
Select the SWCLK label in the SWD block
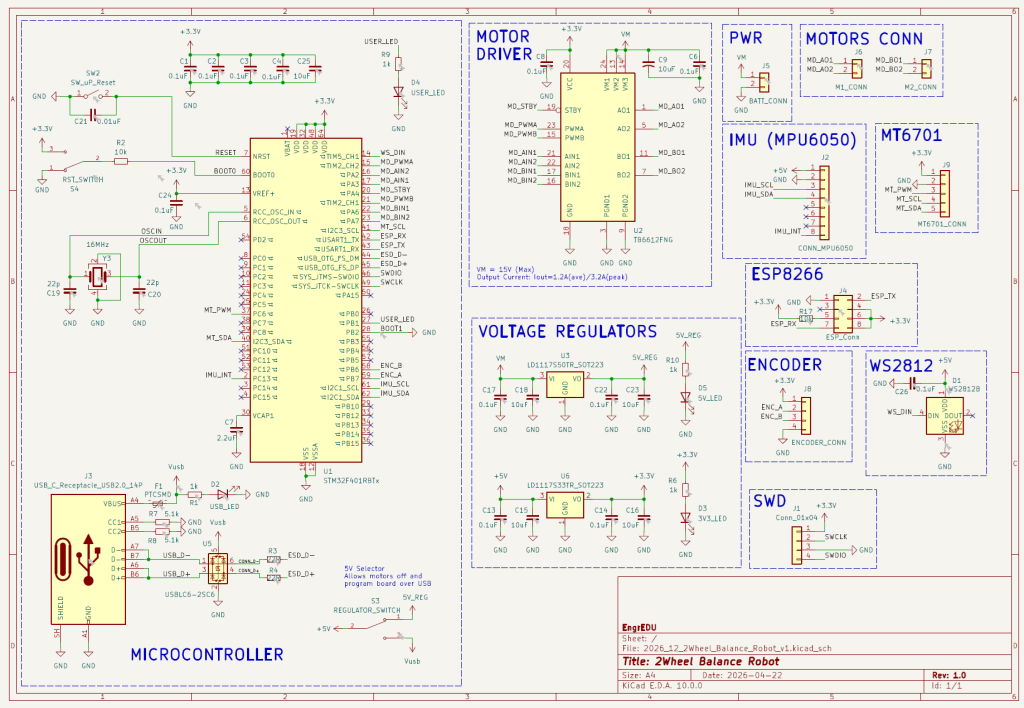pos(836,537)
